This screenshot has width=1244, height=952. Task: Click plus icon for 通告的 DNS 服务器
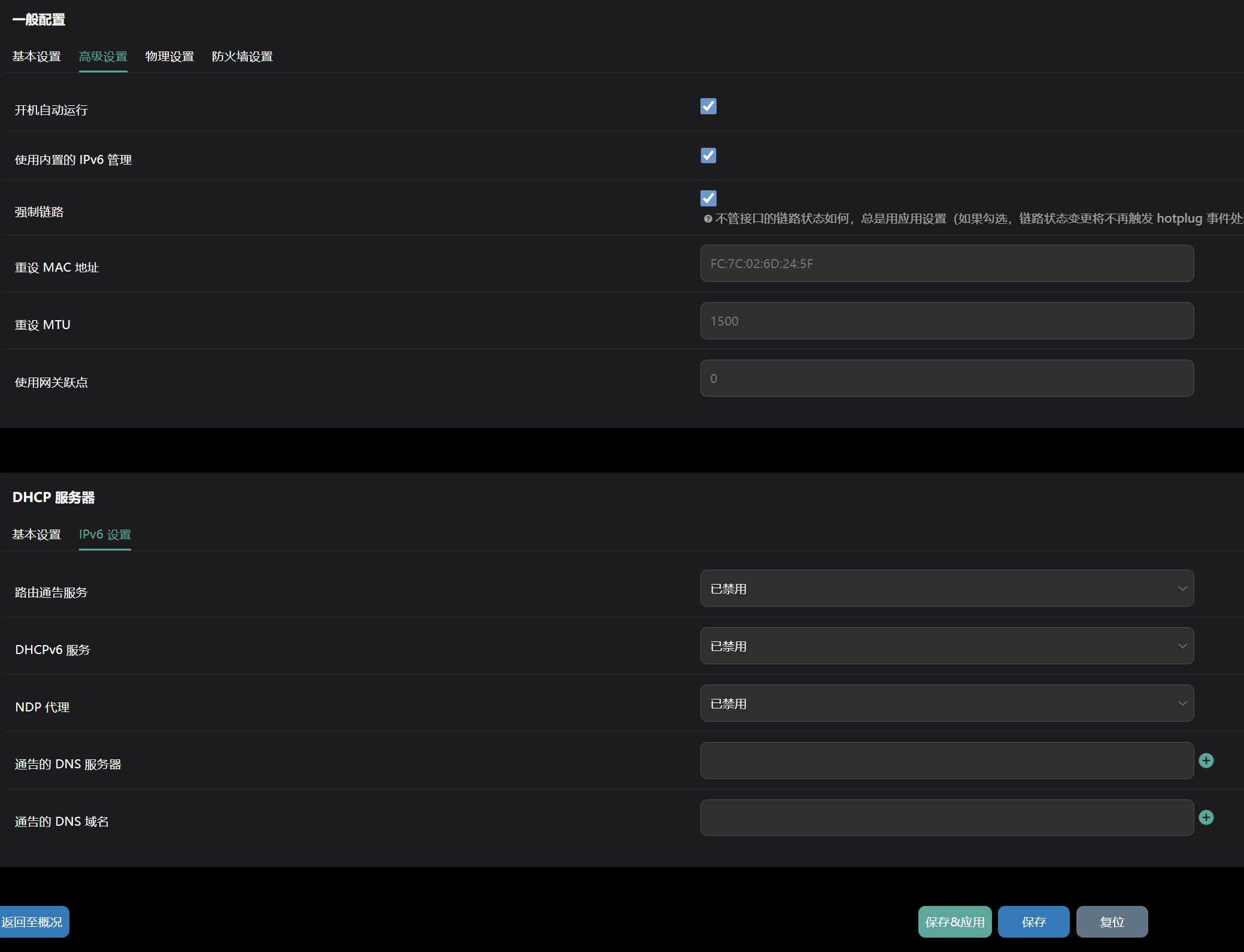(1206, 761)
